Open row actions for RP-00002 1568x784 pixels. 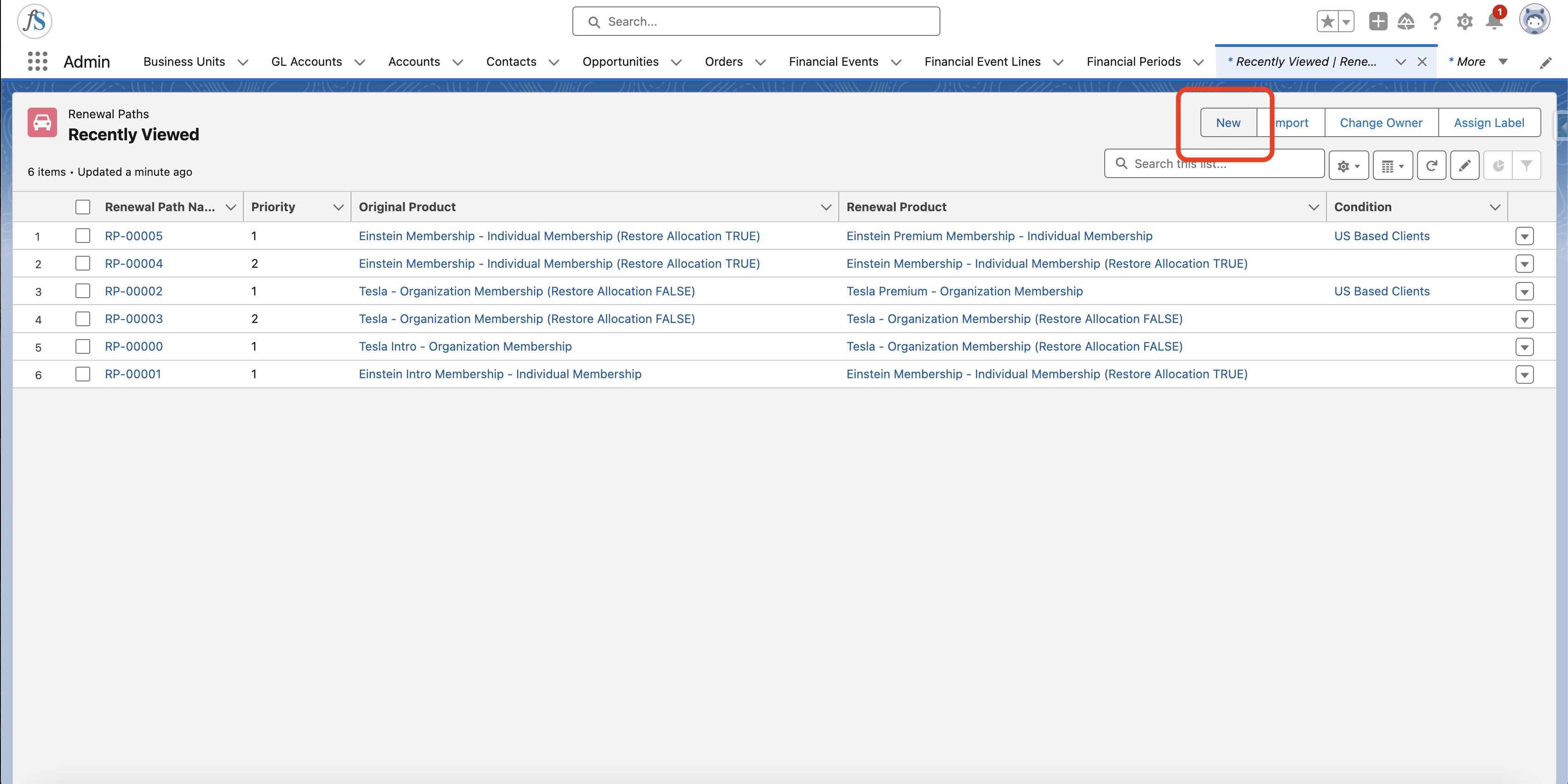pyautogui.click(x=1524, y=292)
